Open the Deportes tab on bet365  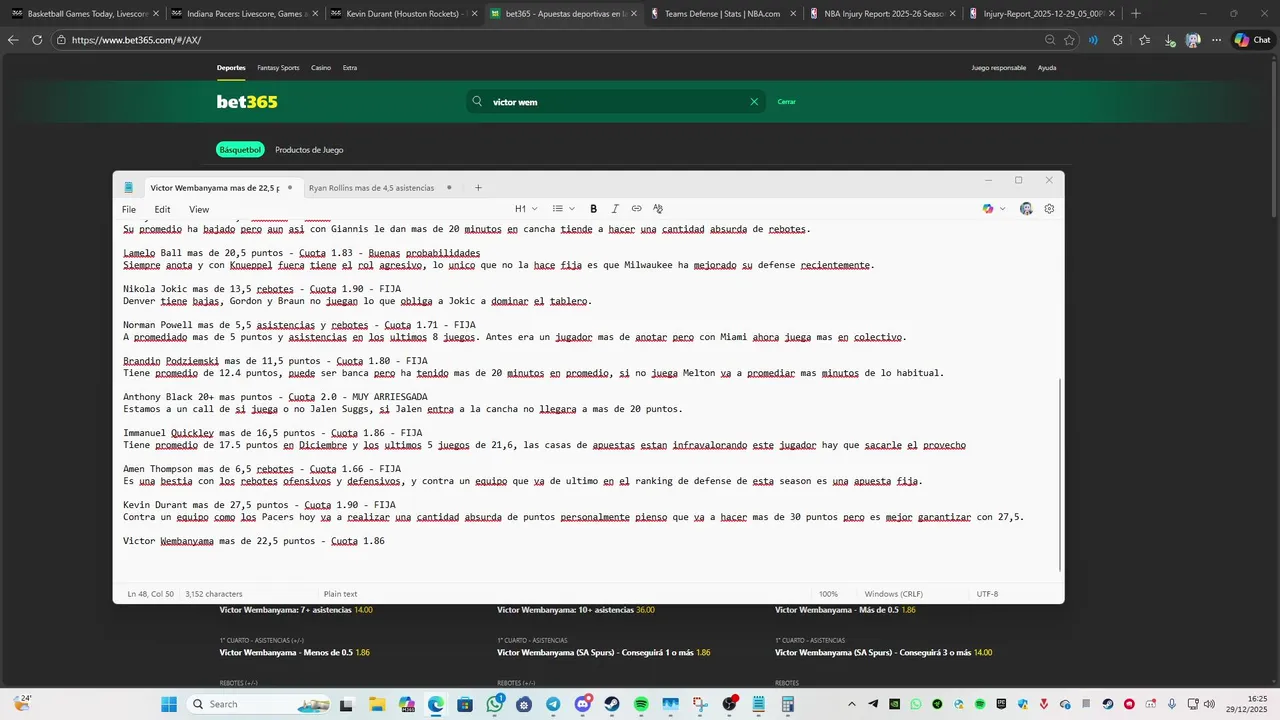(x=231, y=68)
